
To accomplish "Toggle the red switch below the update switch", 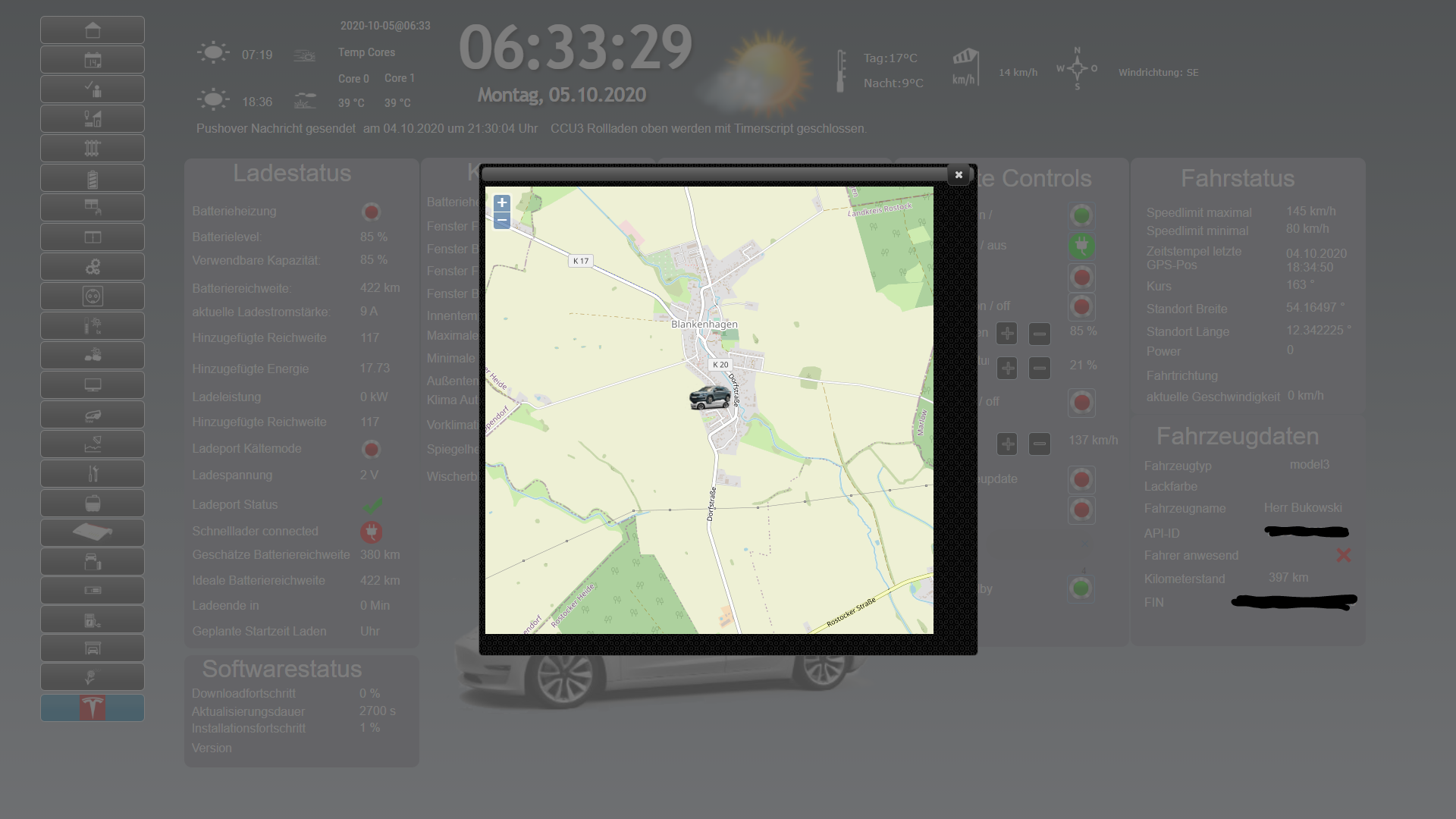I will [1081, 510].
